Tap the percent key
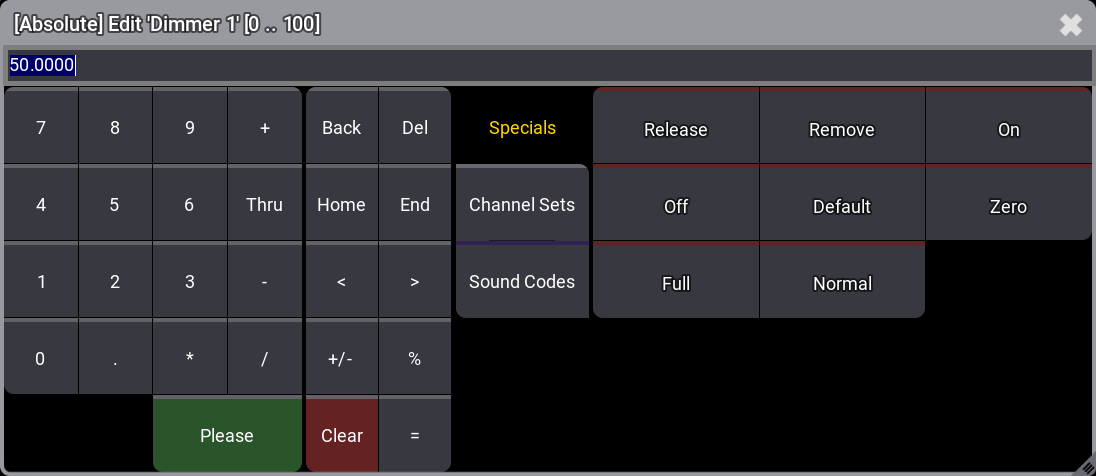Screen dimensions: 1096x476 pos(414,359)
